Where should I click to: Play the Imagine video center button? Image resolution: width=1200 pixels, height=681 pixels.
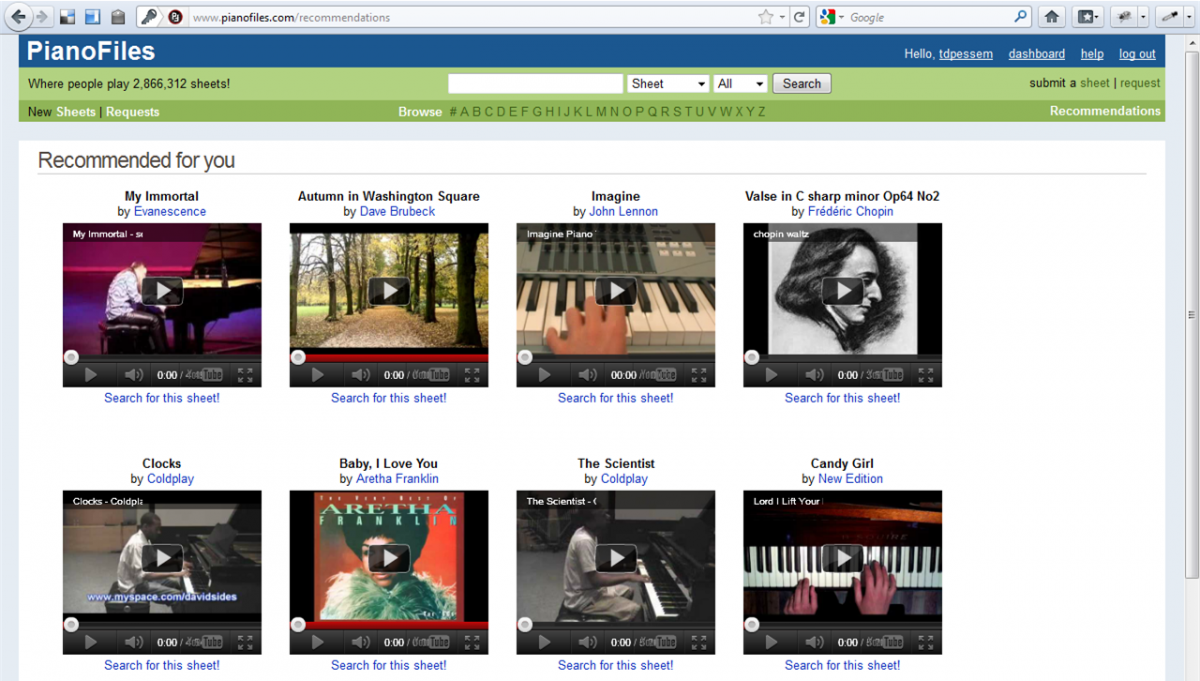tap(616, 291)
